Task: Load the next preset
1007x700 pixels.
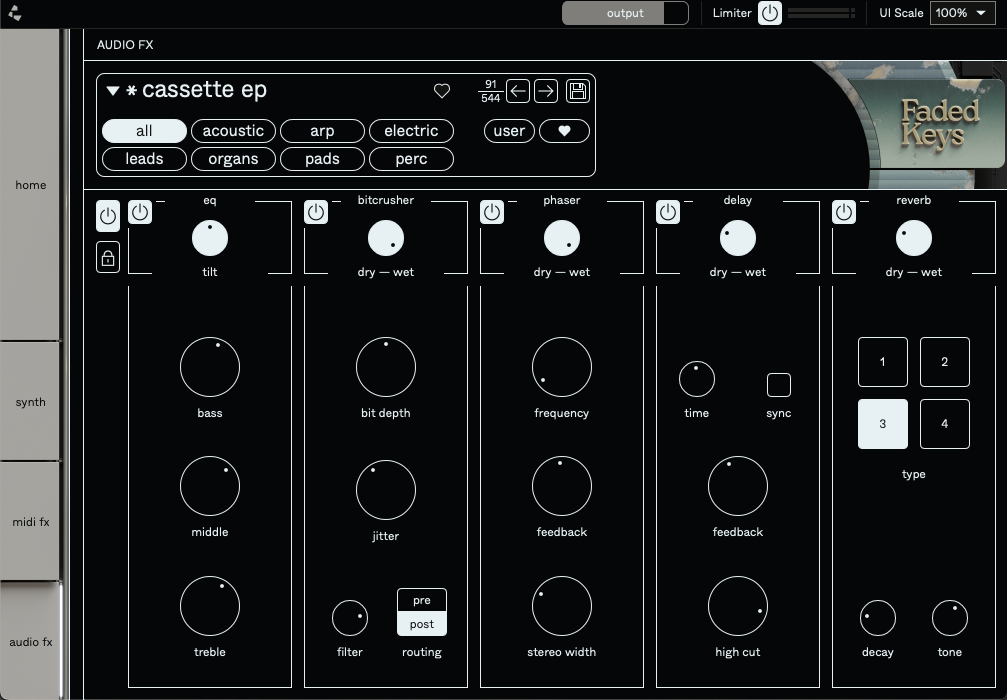Action: pyautogui.click(x=546, y=91)
